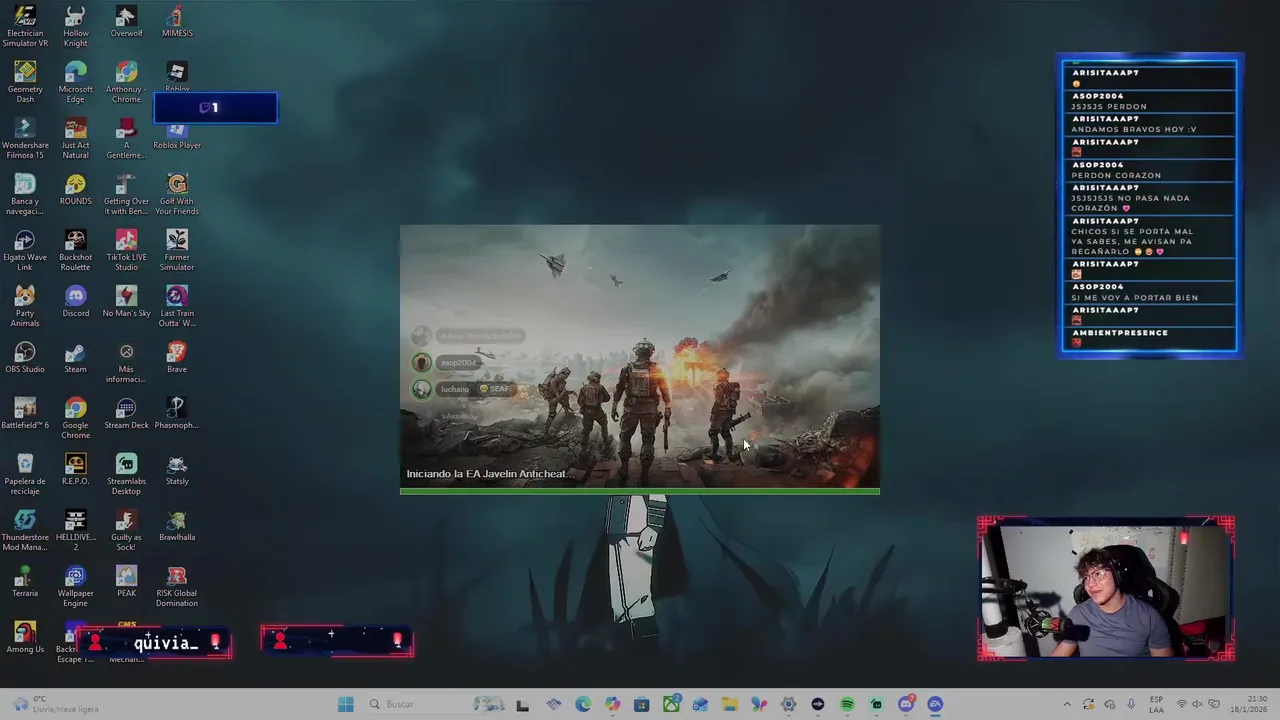The height and width of the screenshot is (720, 1280).
Task: Open the Xbox app taskbar icon
Action: [671, 704]
